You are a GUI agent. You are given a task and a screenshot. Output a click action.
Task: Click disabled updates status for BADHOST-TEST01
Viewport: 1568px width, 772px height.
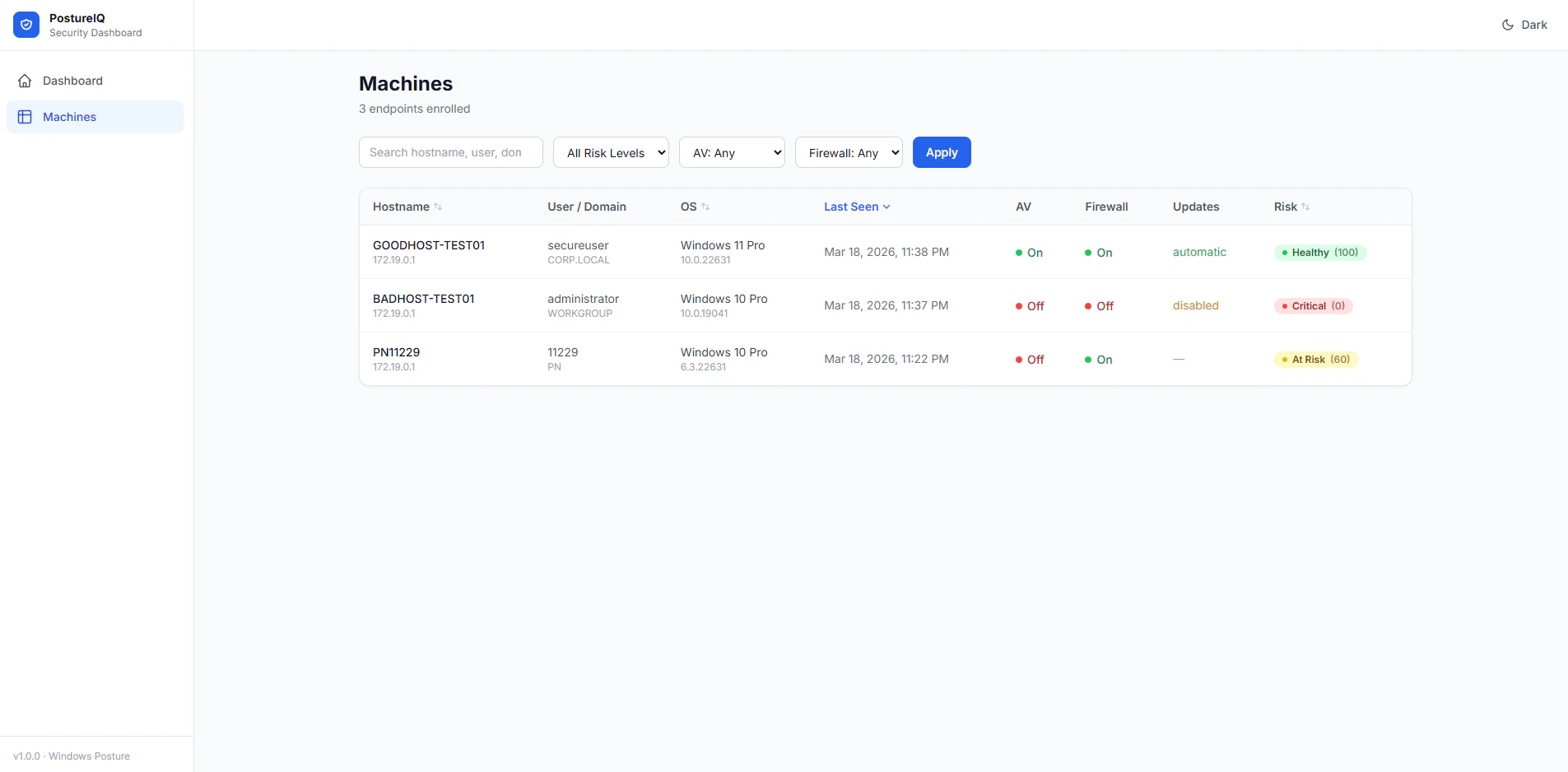[x=1195, y=305]
